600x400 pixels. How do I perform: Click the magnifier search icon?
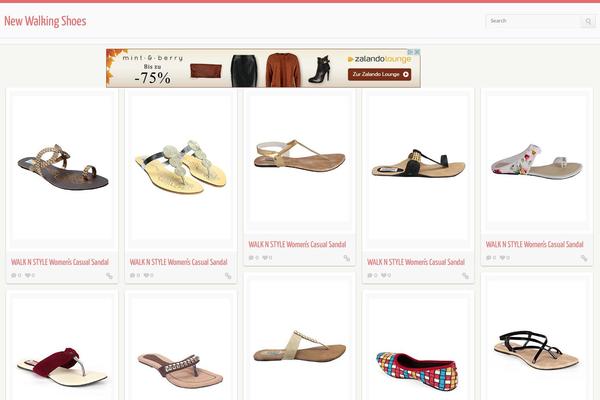coord(588,21)
